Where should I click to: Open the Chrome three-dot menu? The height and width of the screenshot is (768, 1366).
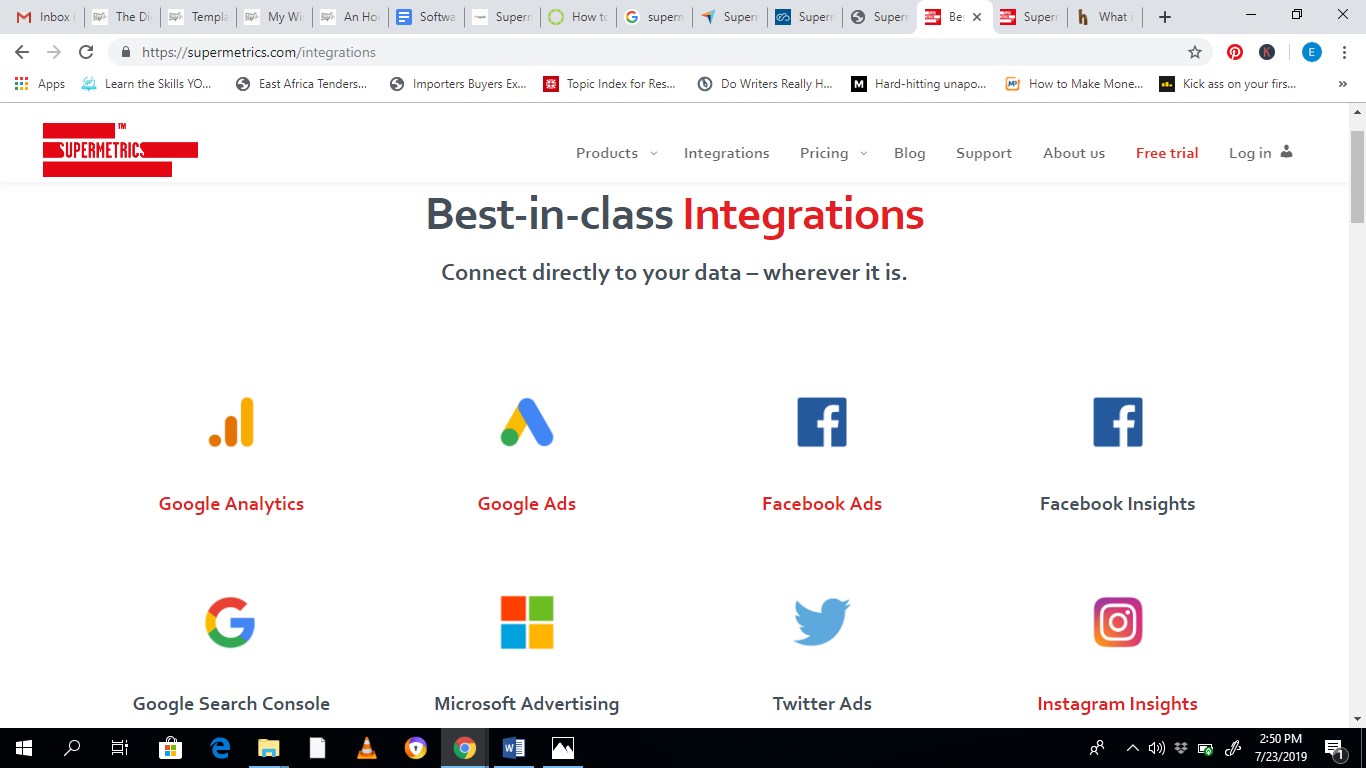[x=1346, y=52]
